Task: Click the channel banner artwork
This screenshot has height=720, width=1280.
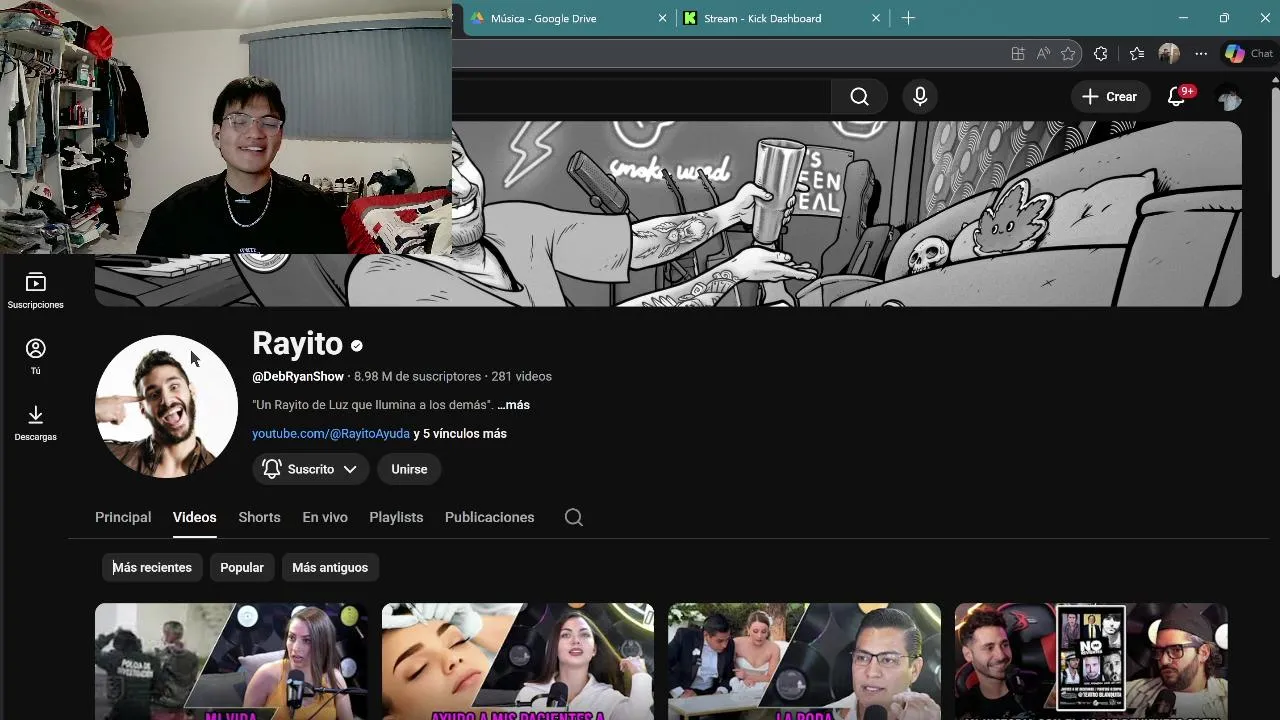Action: click(x=846, y=214)
